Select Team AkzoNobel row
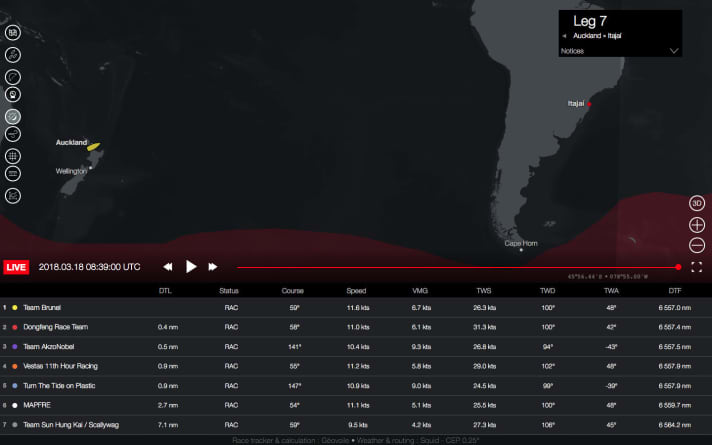The height and width of the screenshot is (445, 712). point(356,346)
